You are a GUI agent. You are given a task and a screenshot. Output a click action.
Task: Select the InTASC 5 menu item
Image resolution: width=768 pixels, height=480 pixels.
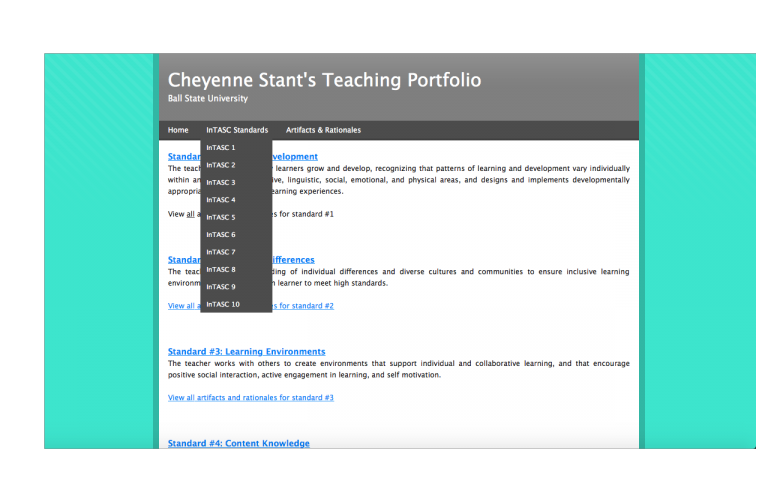point(221,217)
